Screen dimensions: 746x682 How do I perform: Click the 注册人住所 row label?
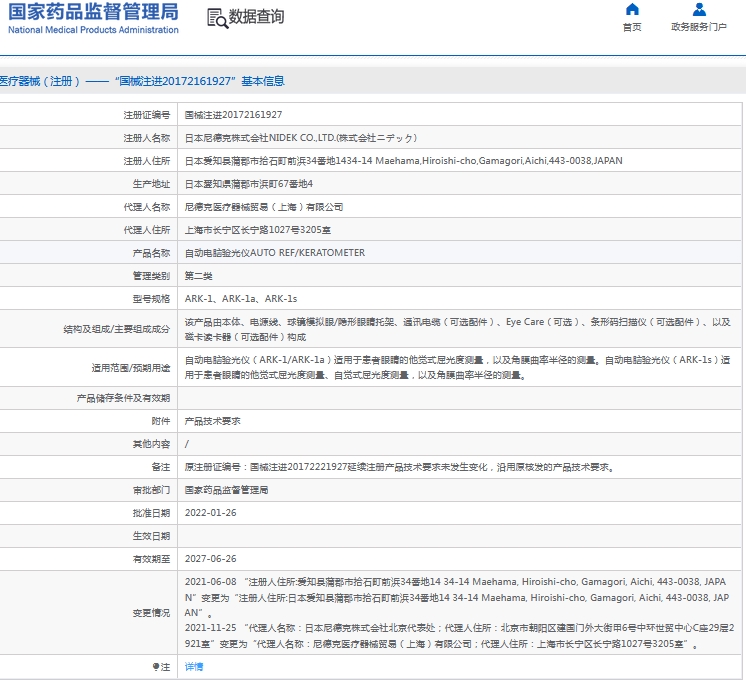click(147, 161)
